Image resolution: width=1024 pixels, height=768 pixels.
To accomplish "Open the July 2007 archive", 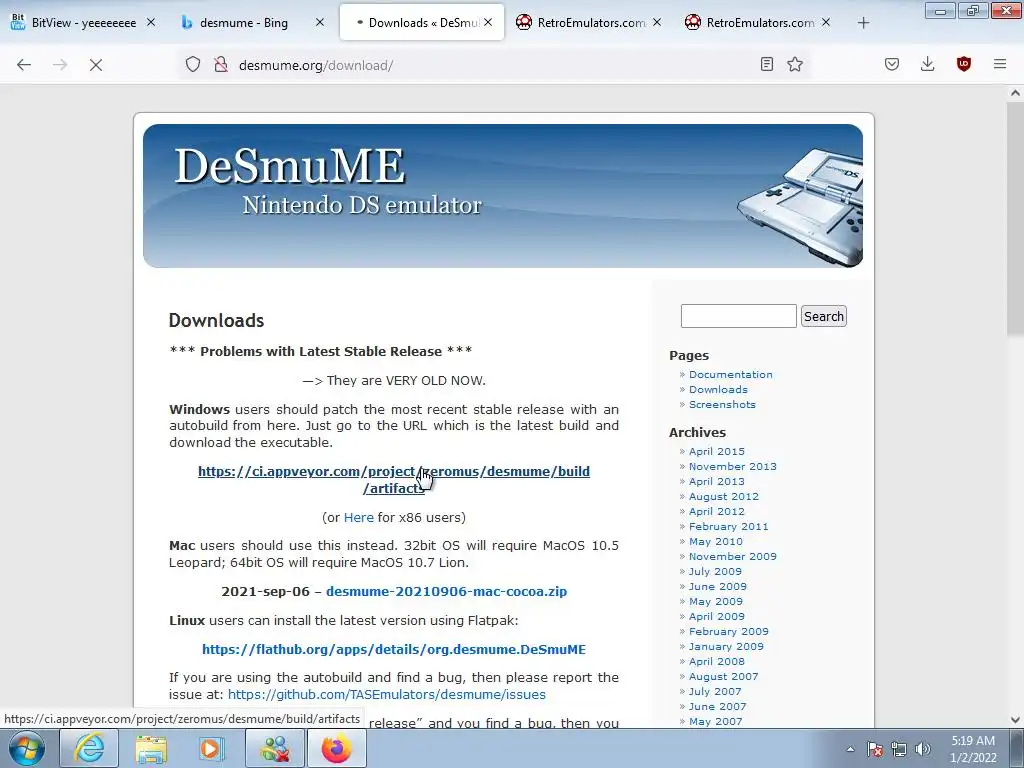I will point(715,692).
